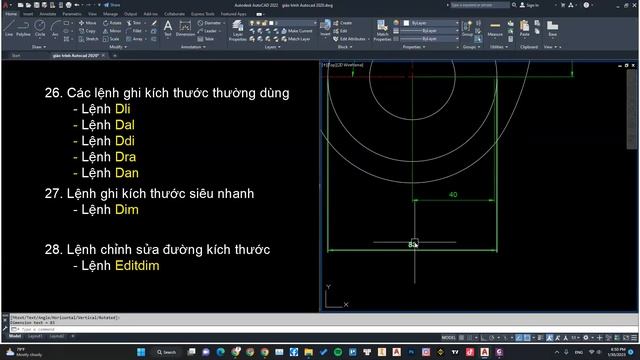Click the Trim command
This screenshot has height=360, width=640.
tap(133, 23)
